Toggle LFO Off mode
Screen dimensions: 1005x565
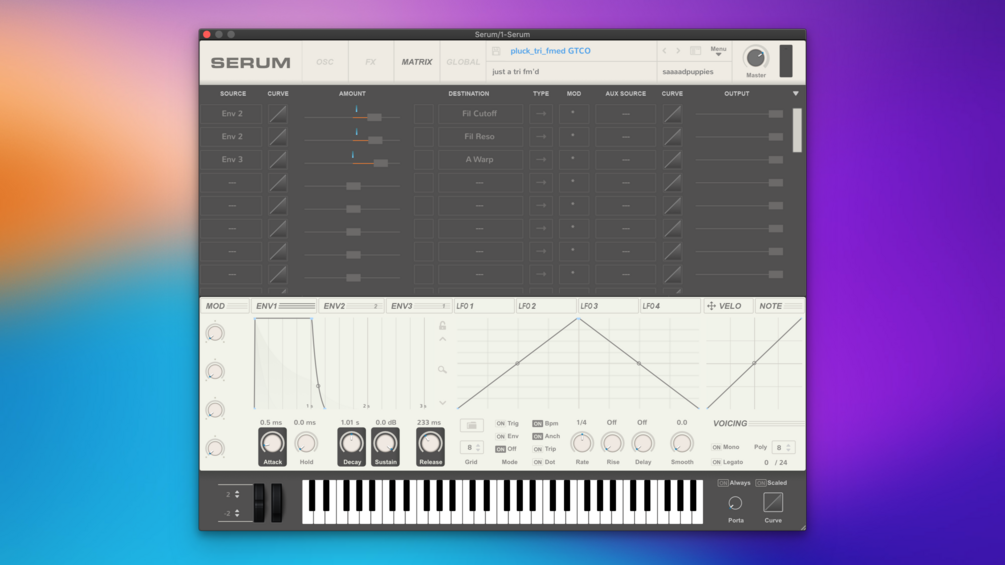(x=501, y=449)
